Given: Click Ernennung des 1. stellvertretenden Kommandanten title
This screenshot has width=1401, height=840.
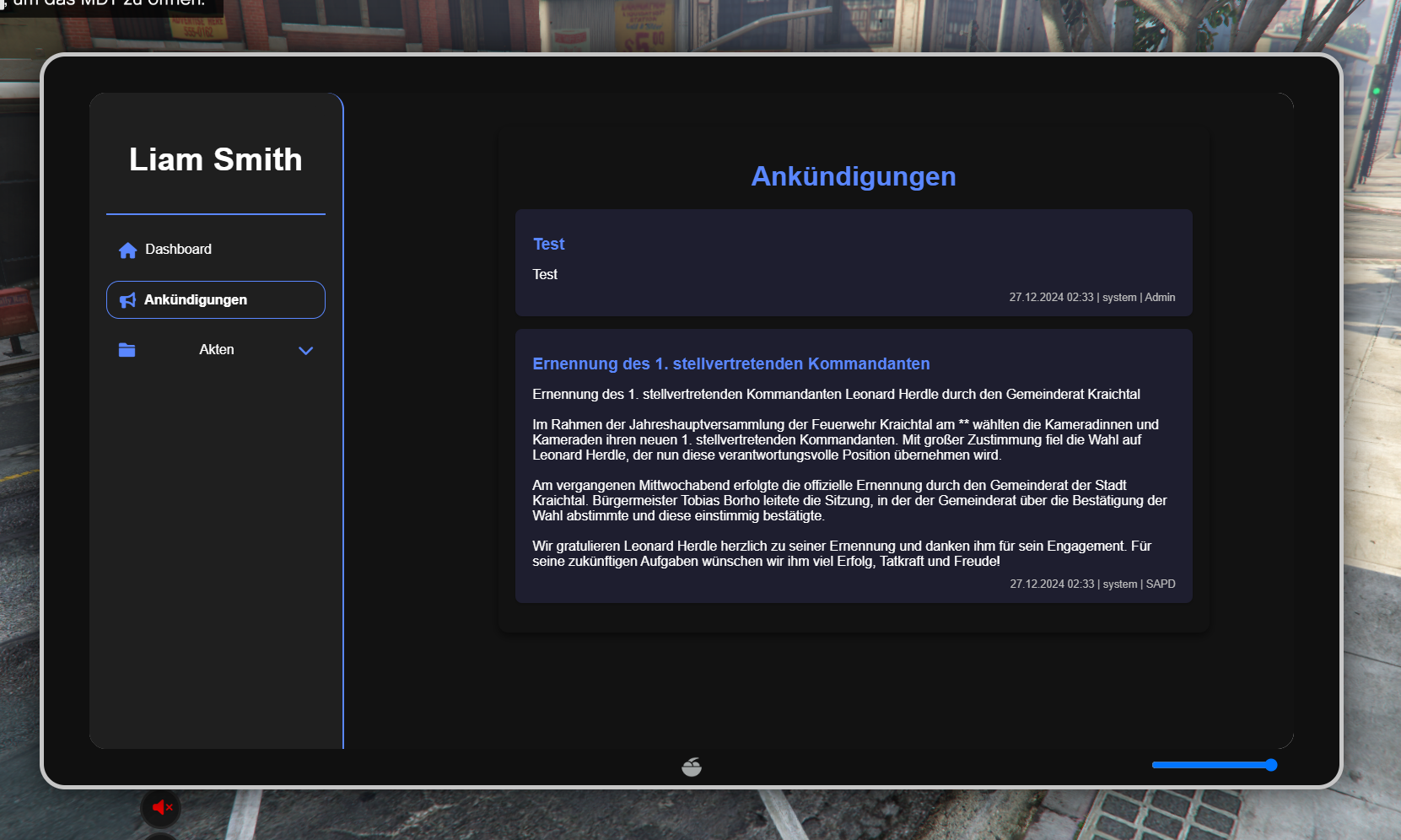Looking at the screenshot, I should click(x=731, y=363).
